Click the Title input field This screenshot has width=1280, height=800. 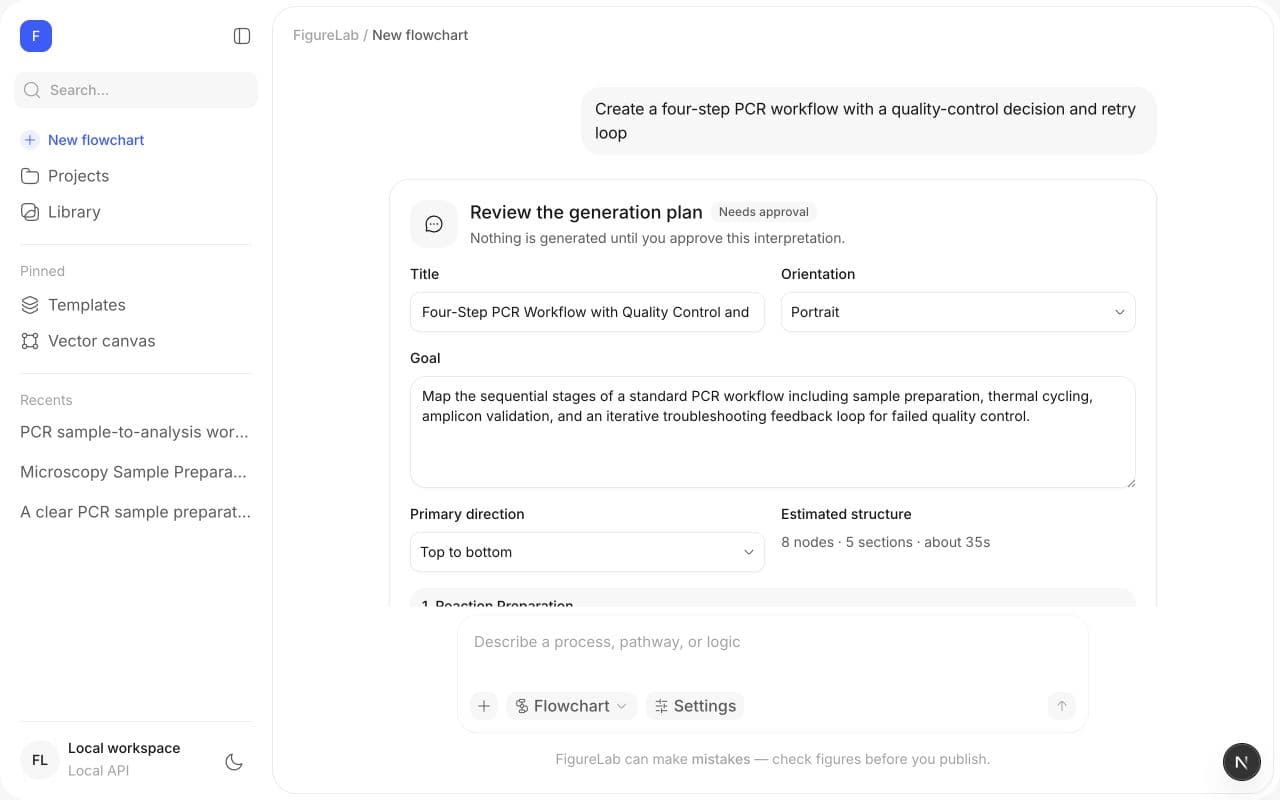pos(587,312)
